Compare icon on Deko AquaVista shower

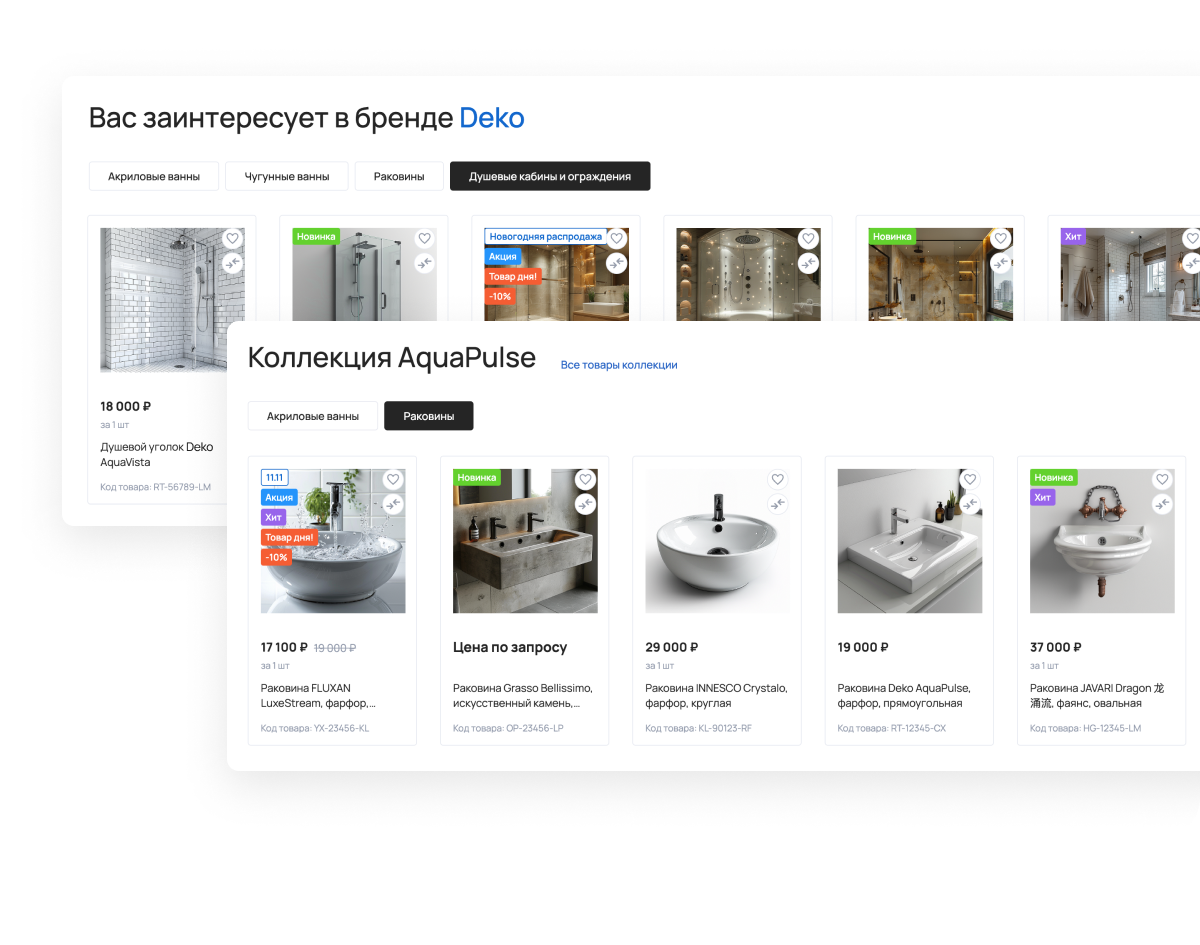click(x=232, y=263)
